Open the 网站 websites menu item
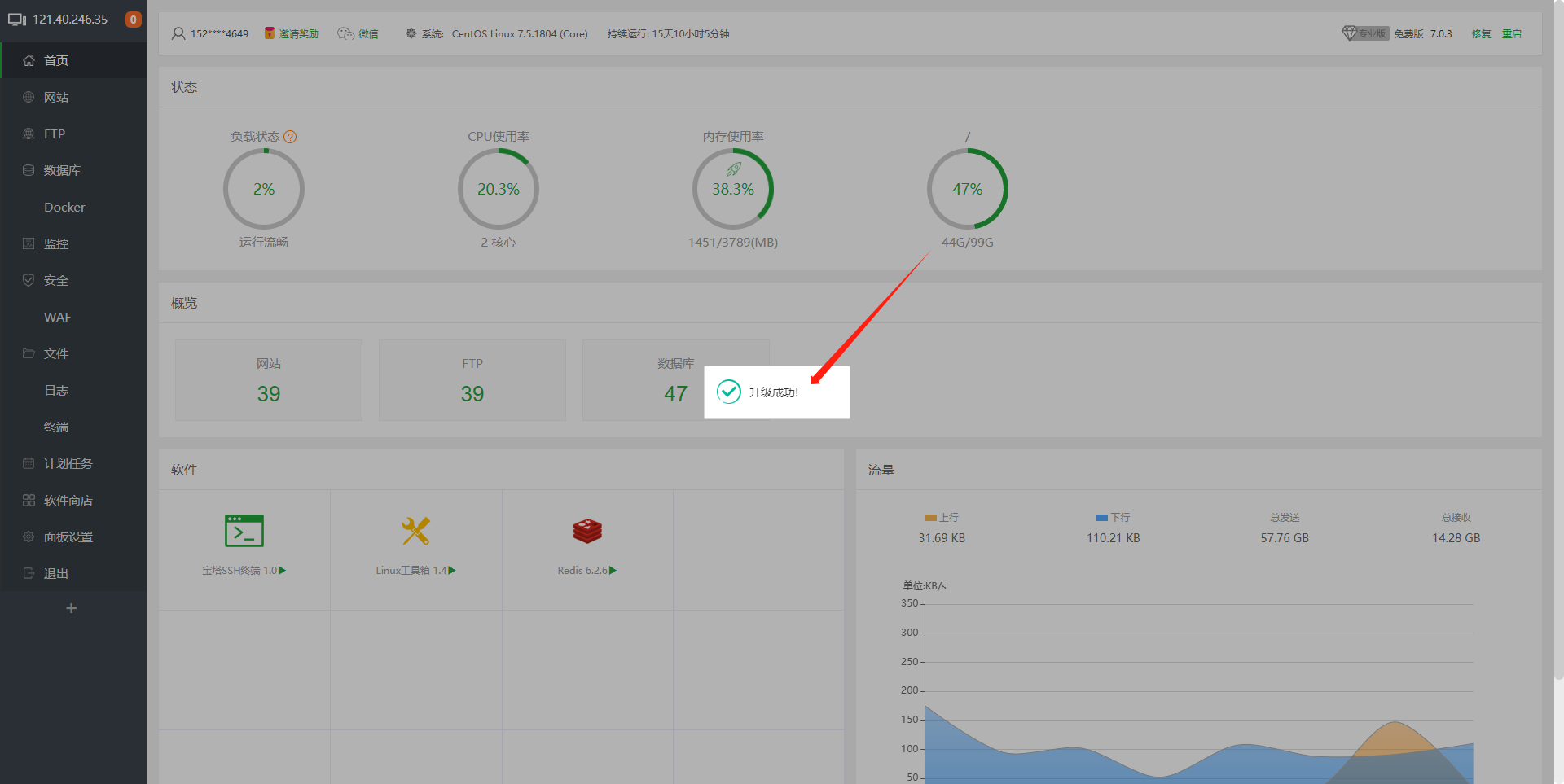Viewport: 1564px width, 784px height. [x=73, y=97]
